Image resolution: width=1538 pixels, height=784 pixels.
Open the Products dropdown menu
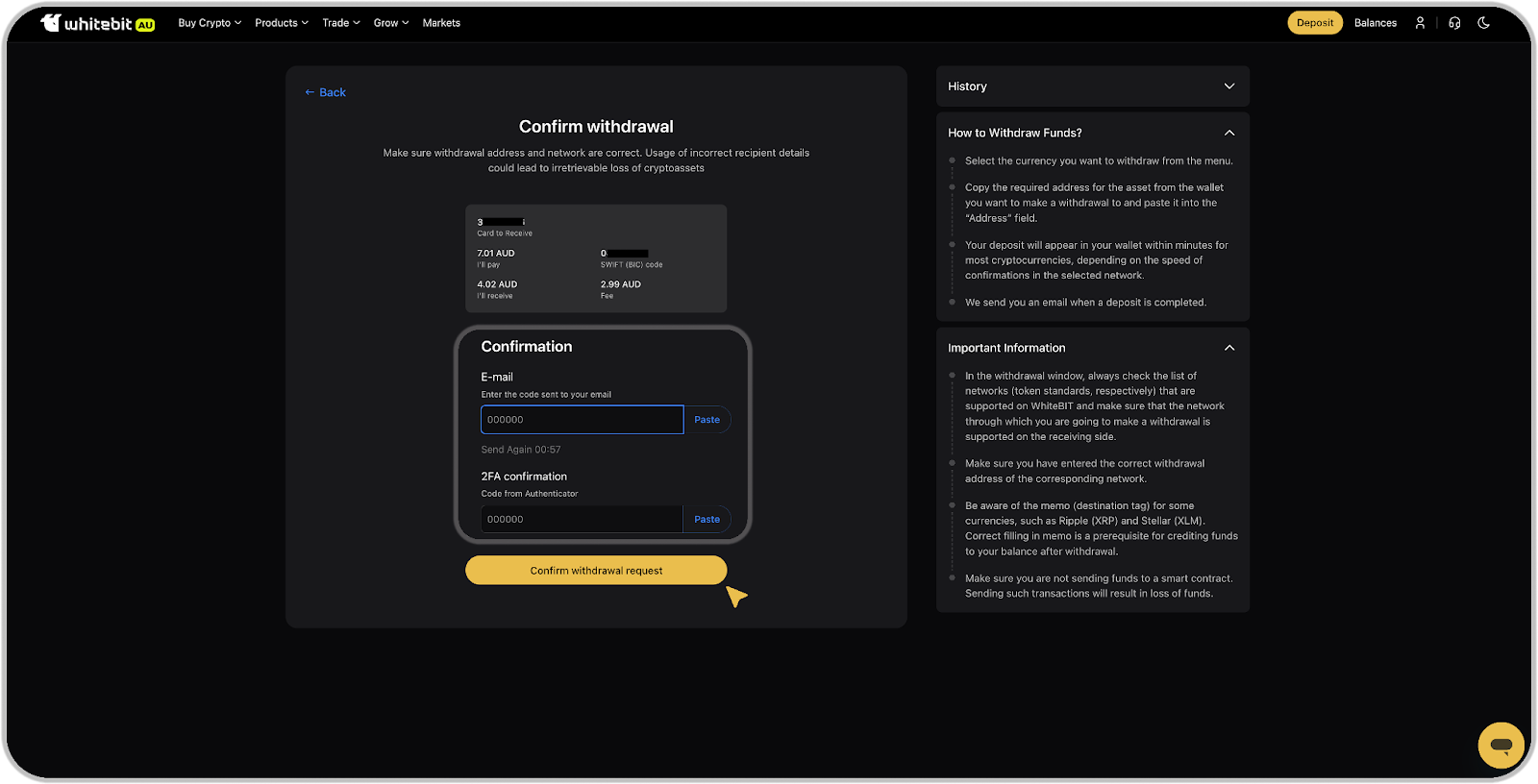[282, 23]
